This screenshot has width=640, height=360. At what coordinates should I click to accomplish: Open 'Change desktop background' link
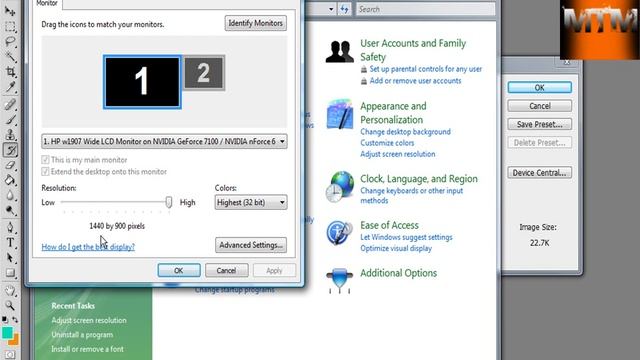[x=405, y=132]
